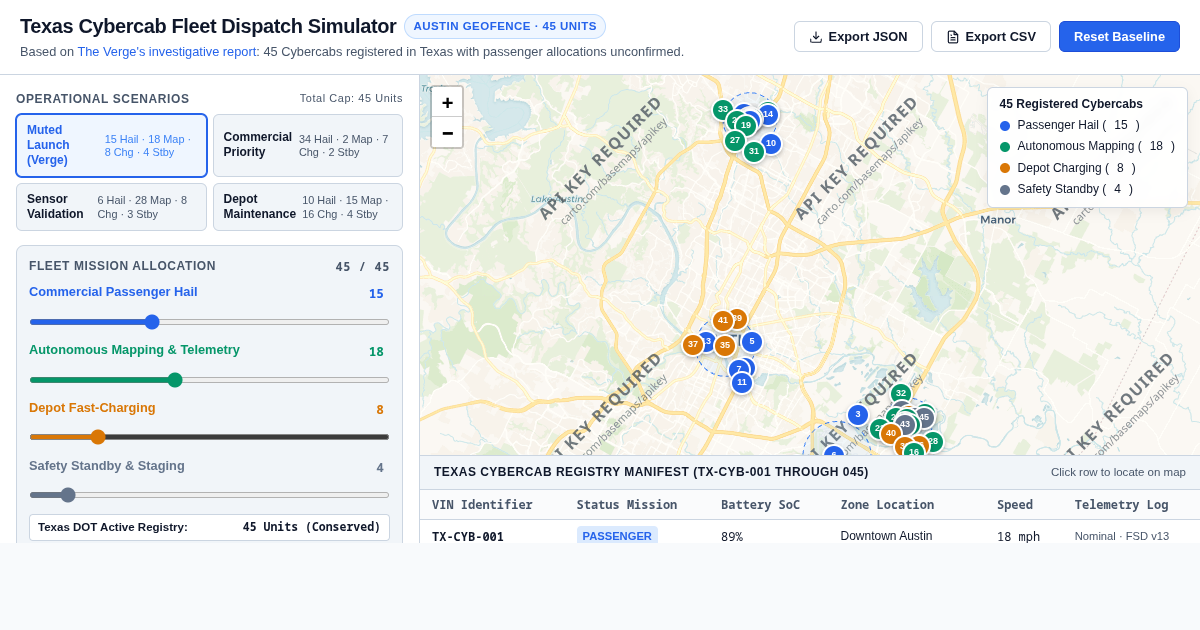The width and height of the screenshot is (1200, 630).
Task: Click the gray Safety Standby legend dot
Action: [1005, 190]
